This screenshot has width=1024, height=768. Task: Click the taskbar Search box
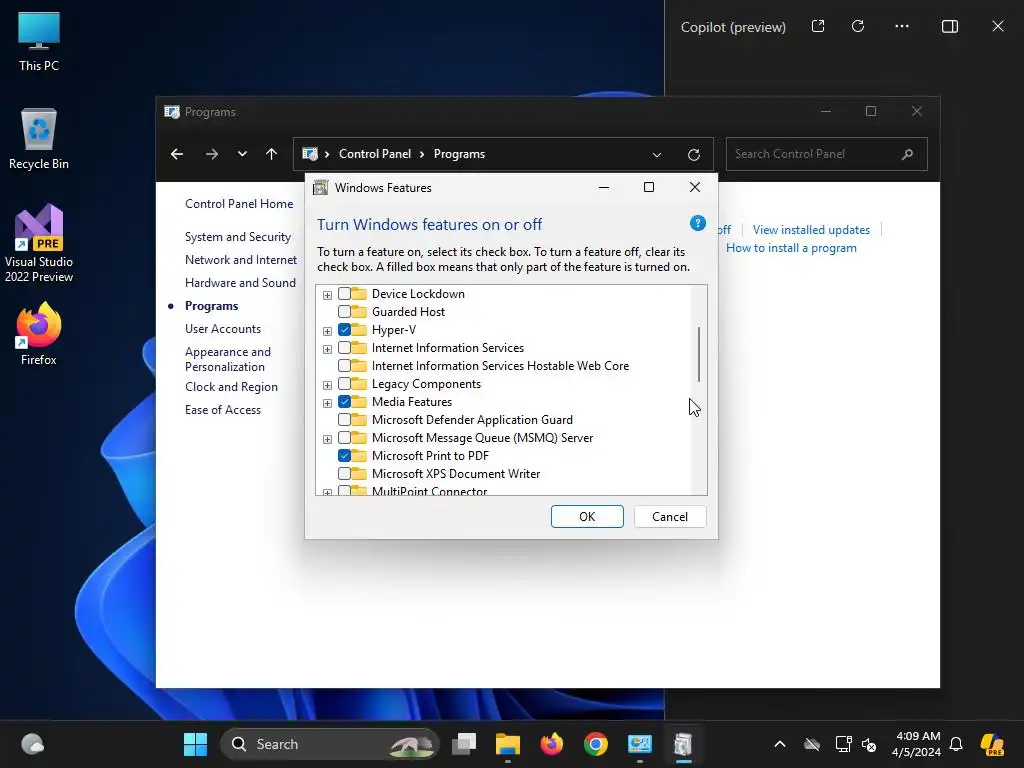pos(330,744)
